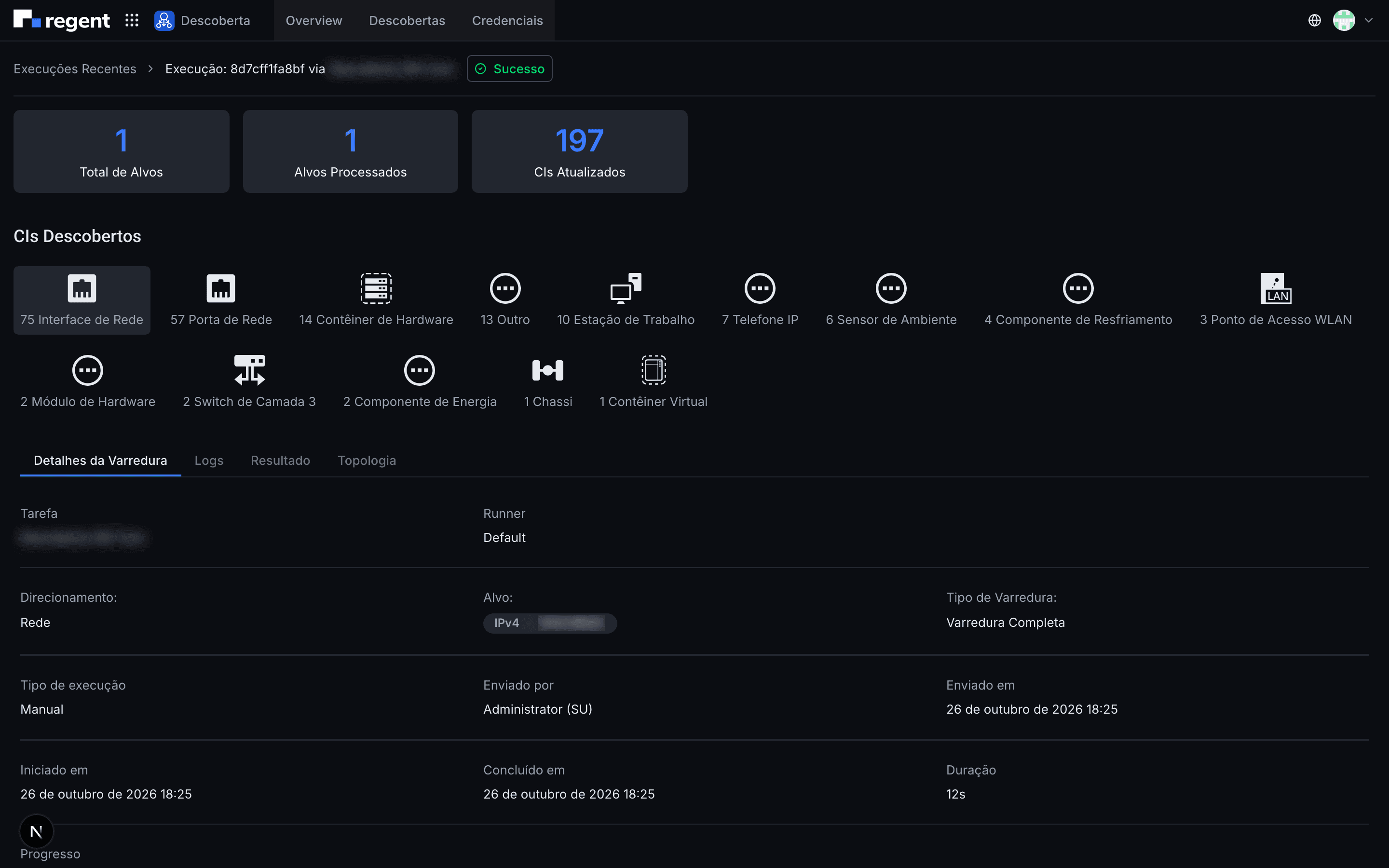Open the user avatar menu
This screenshot has height=868, width=1389.
[1344, 21]
